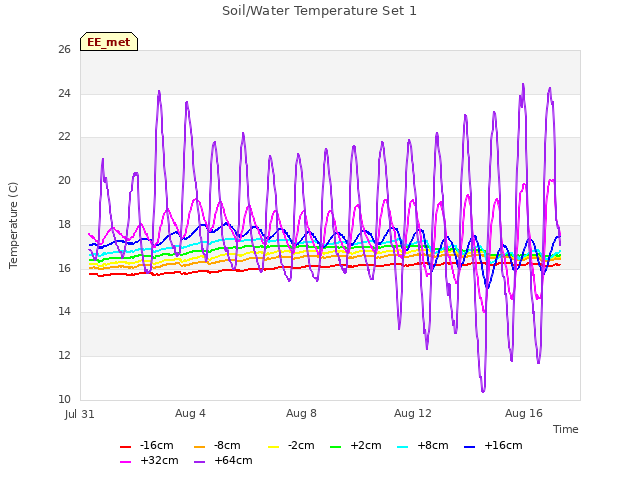Screen dimensions: 640x480
Task: Select the Aug 4 x-axis tick label
Action: [x=190, y=413]
